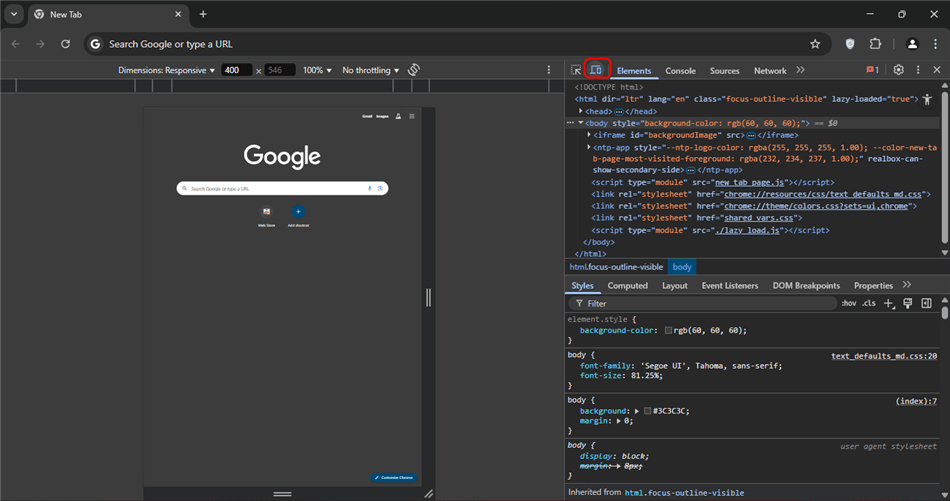Open DevTools settings gear
950x501 pixels.
coord(898,70)
